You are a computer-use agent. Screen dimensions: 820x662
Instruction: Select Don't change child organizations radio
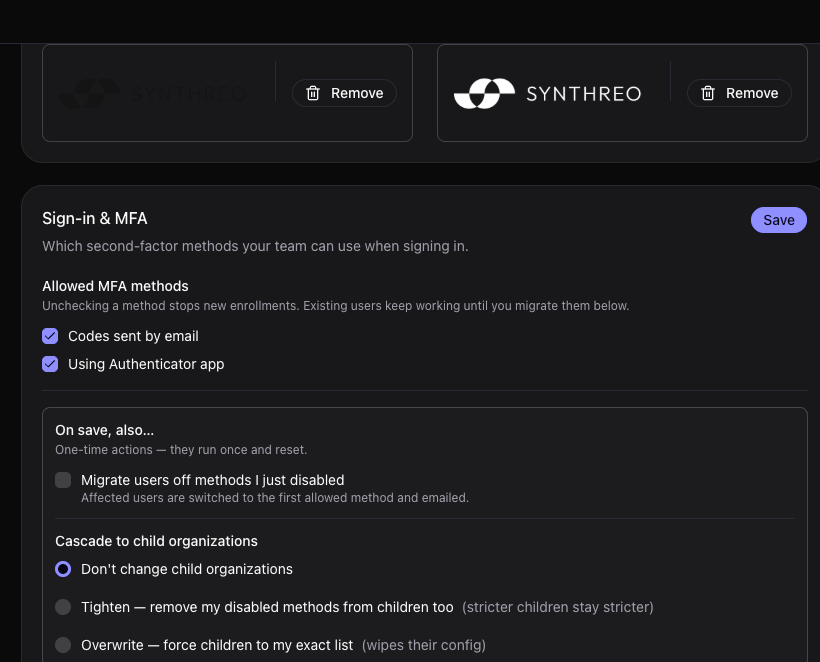(x=63, y=569)
